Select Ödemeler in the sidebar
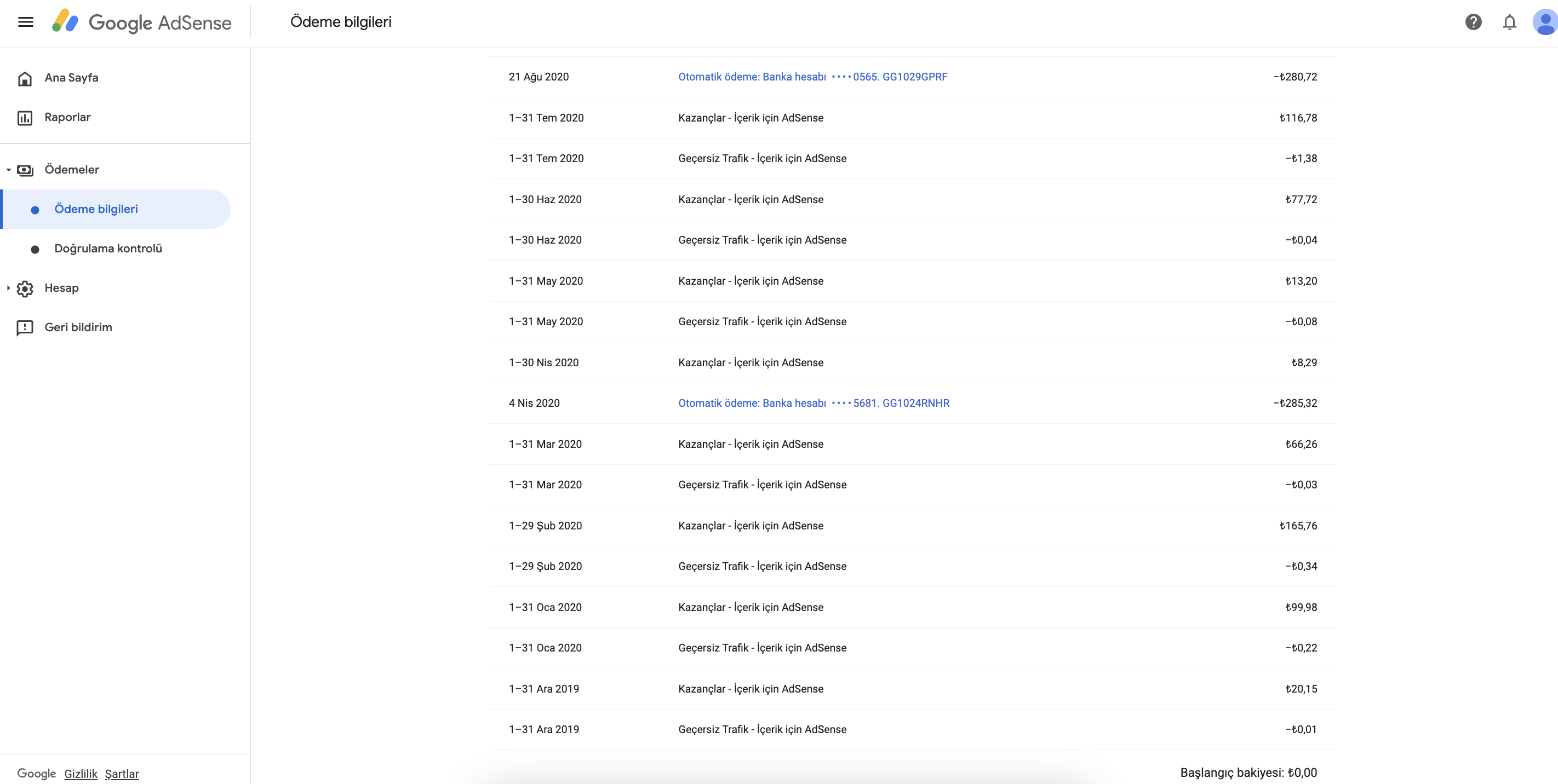Screen dimensions: 1558x784 point(72,169)
